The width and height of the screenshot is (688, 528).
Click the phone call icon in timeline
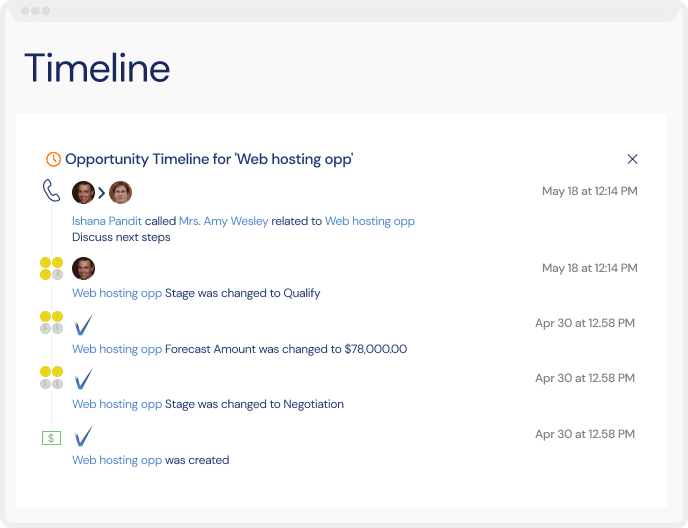click(x=51, y=190)
